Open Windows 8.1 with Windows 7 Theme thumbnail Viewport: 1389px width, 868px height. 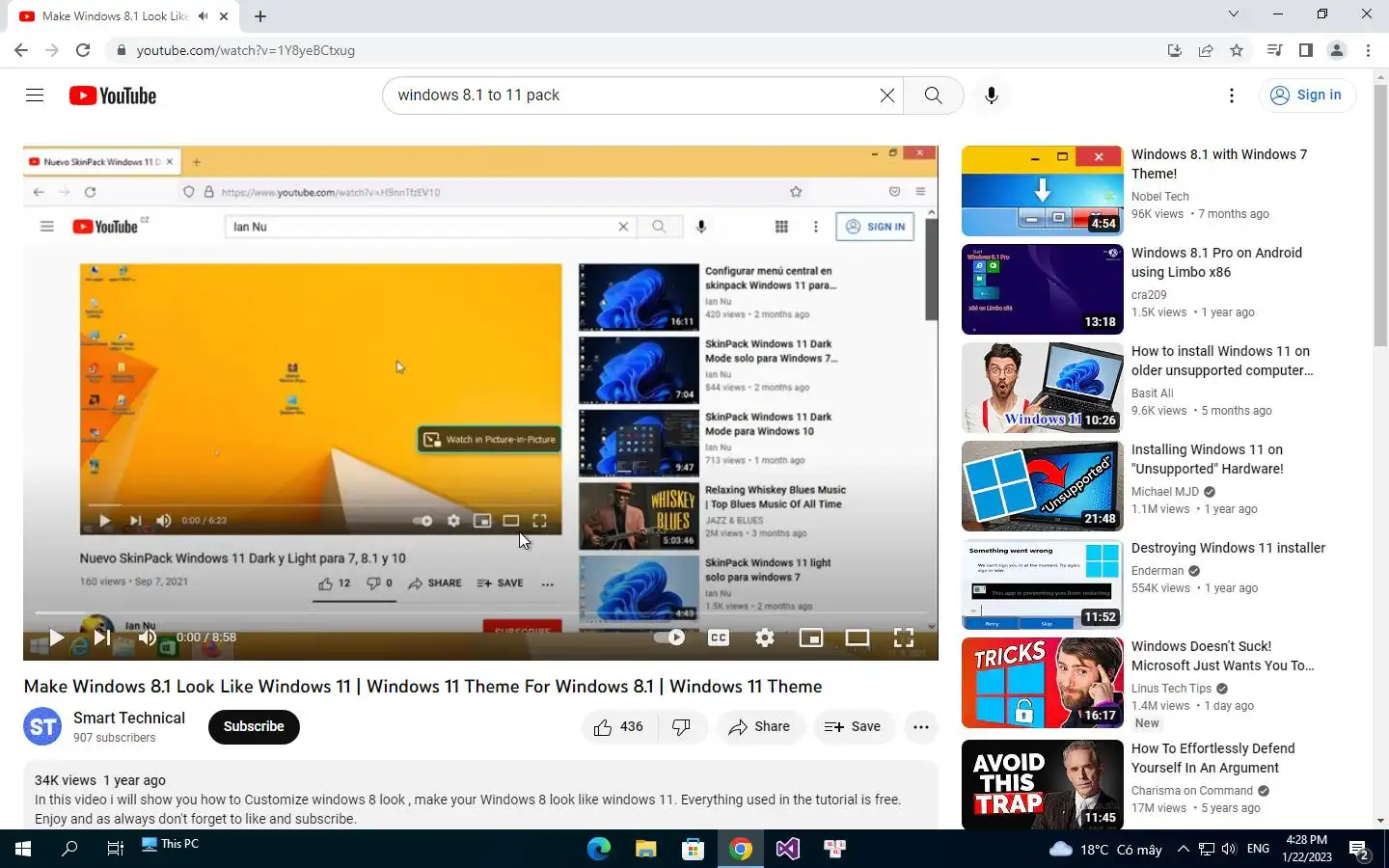point(1043,191)
